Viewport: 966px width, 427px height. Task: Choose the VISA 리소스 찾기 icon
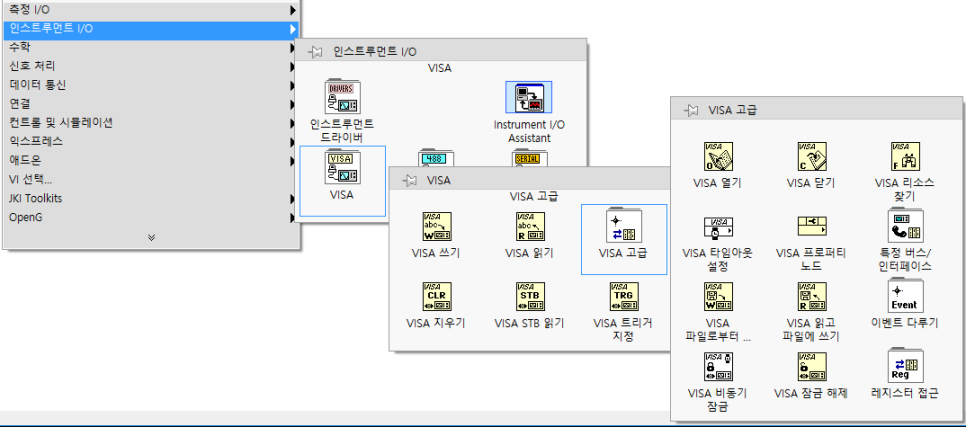904,157
